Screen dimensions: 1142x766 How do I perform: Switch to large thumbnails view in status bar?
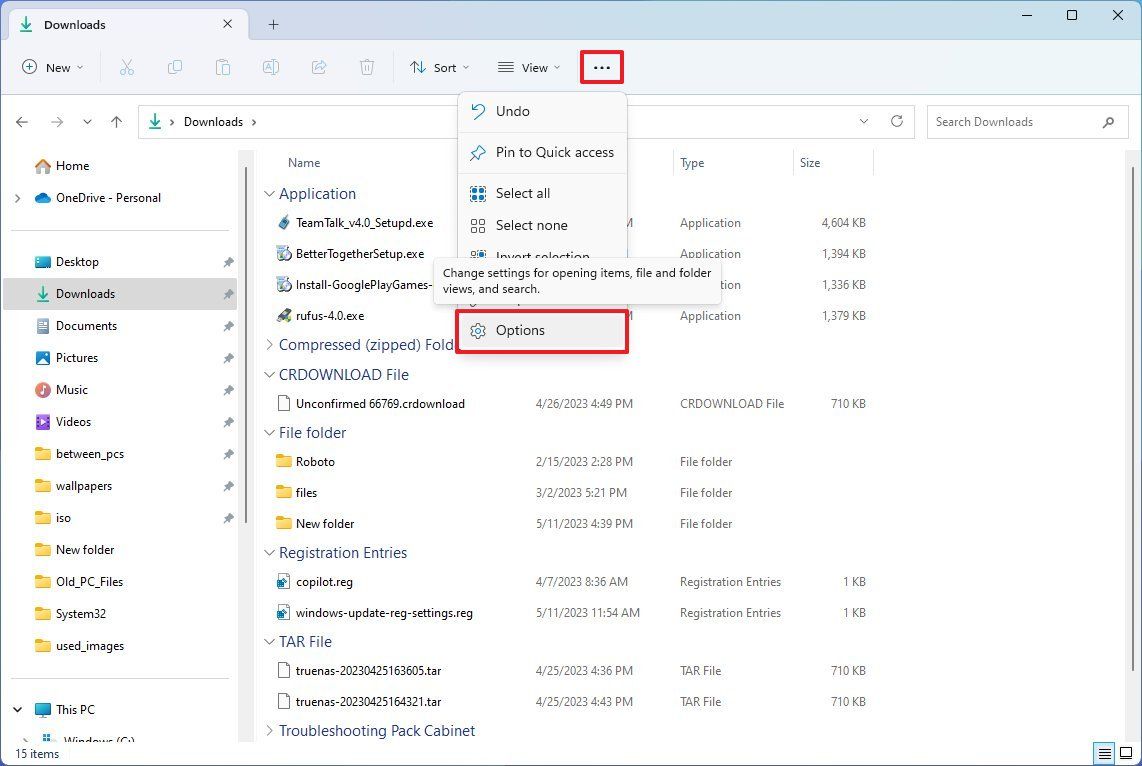[x=1126, y=753]
